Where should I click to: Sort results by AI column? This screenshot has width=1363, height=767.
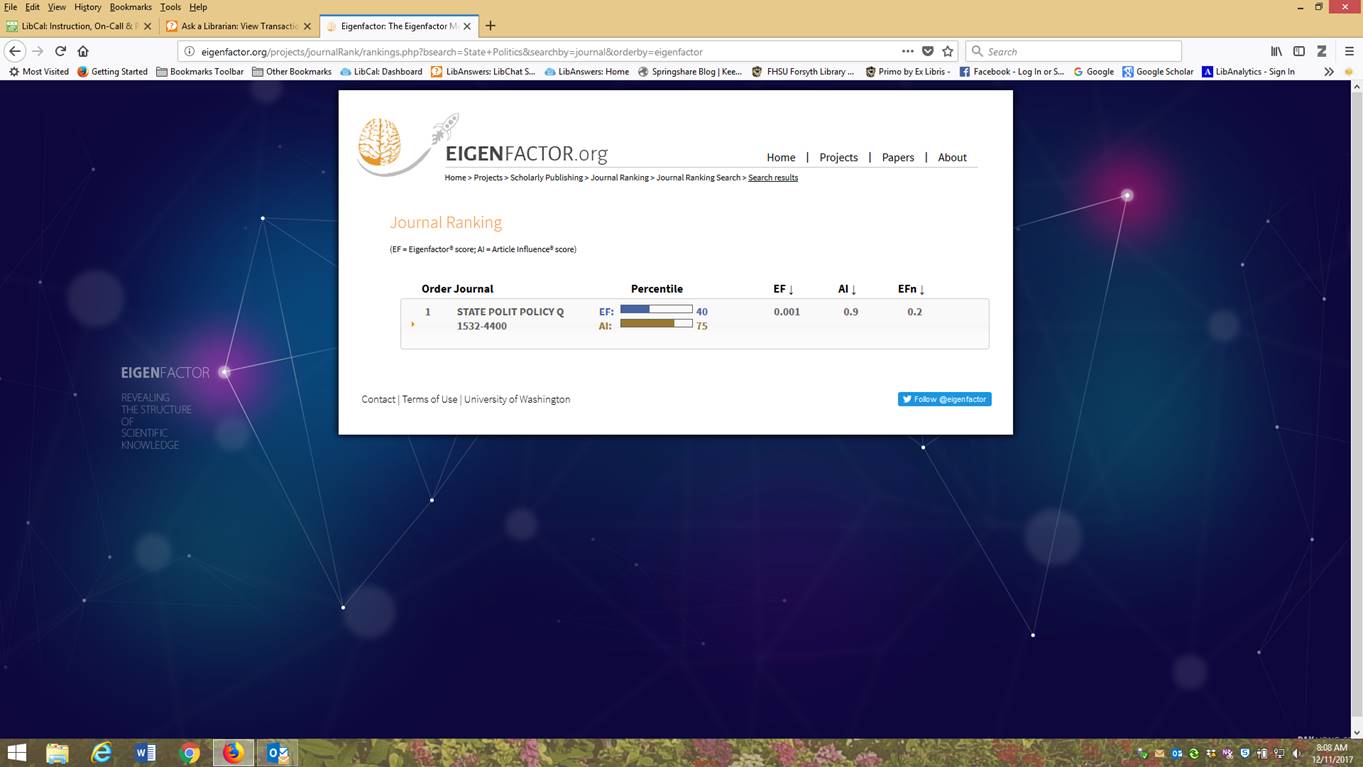point(847,289)
